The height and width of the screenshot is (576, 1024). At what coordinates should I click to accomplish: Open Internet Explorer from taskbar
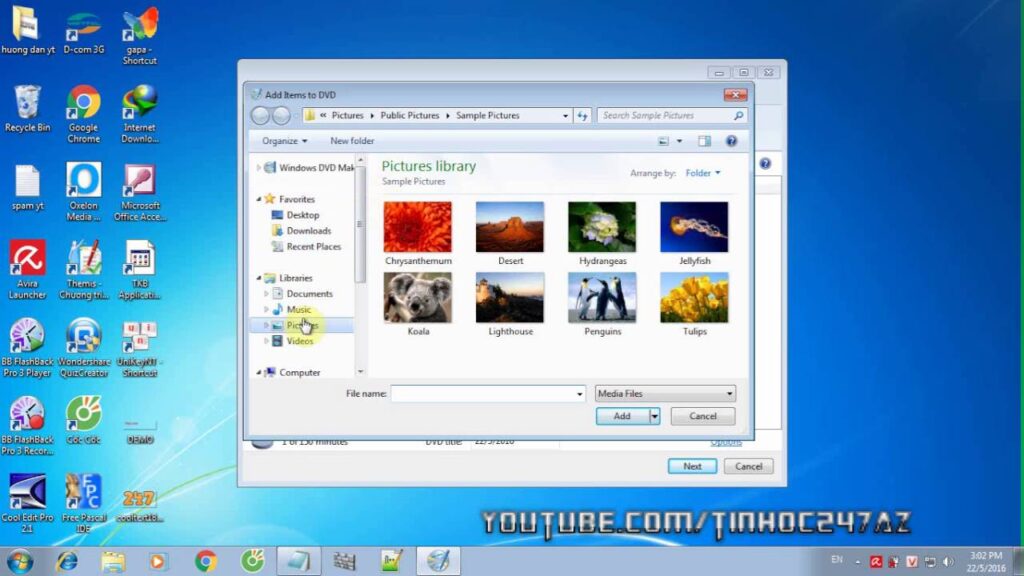coord(67,561)
